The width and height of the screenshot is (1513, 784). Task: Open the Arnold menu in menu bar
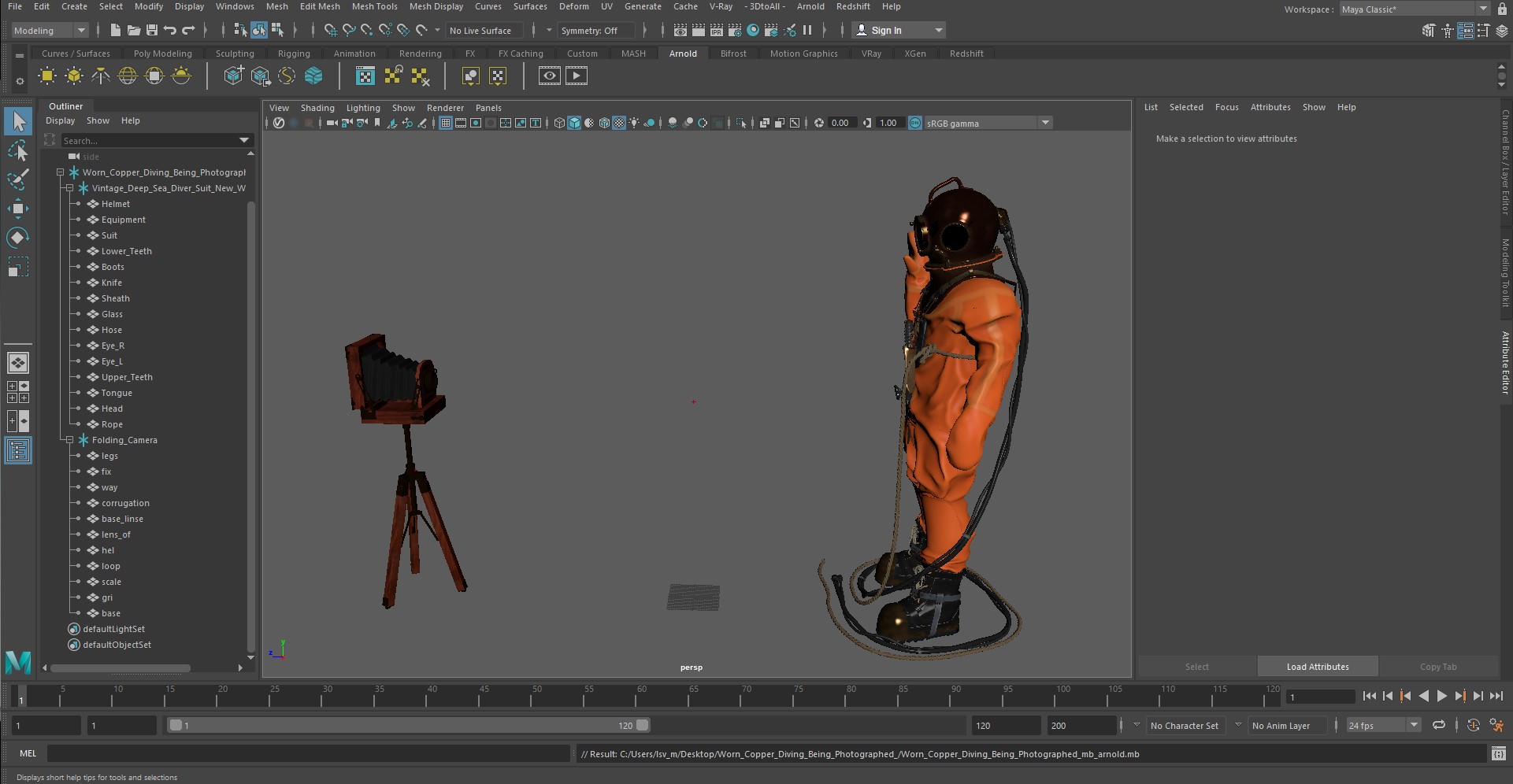click(810, 6)
